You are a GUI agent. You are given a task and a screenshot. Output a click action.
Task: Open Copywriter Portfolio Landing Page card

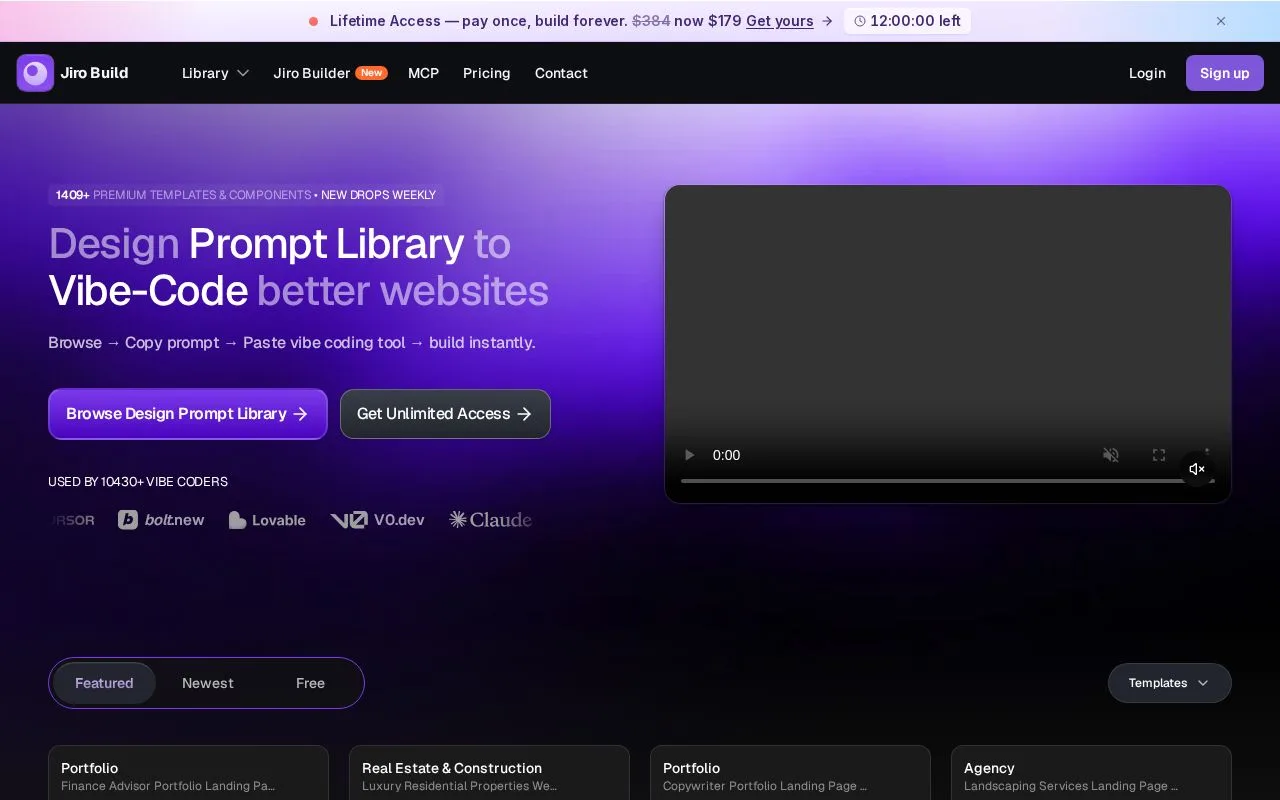tap(790, 773)
